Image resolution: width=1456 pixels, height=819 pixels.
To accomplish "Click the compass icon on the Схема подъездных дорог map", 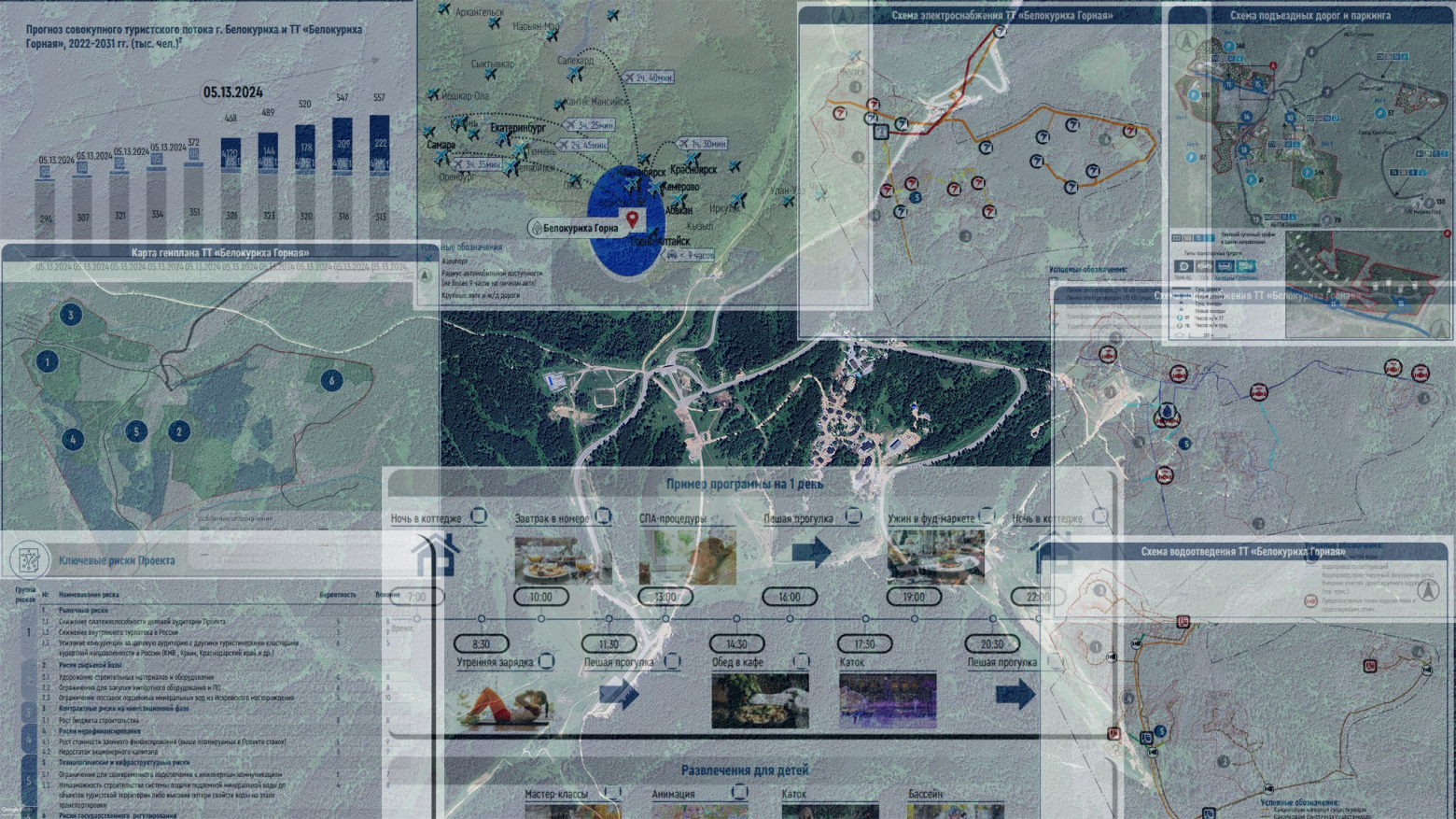I will [1186, 41].
